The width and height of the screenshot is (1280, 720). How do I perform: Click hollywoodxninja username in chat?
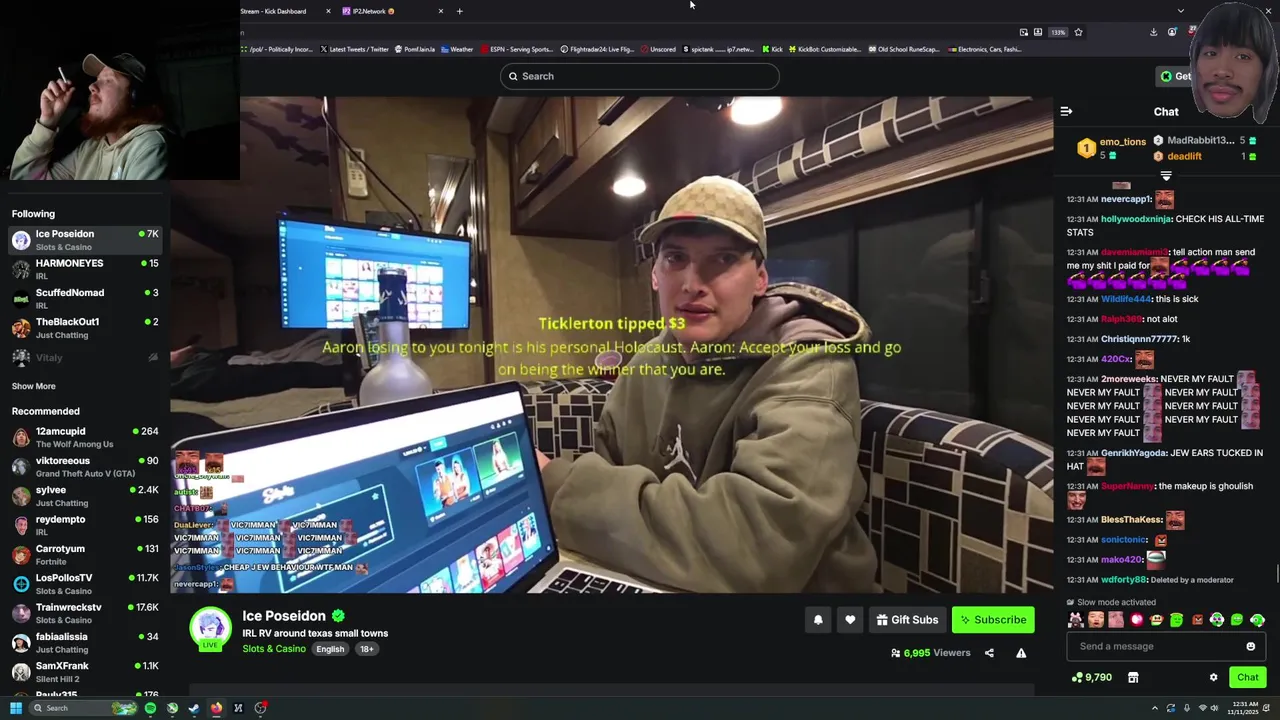1136,219
